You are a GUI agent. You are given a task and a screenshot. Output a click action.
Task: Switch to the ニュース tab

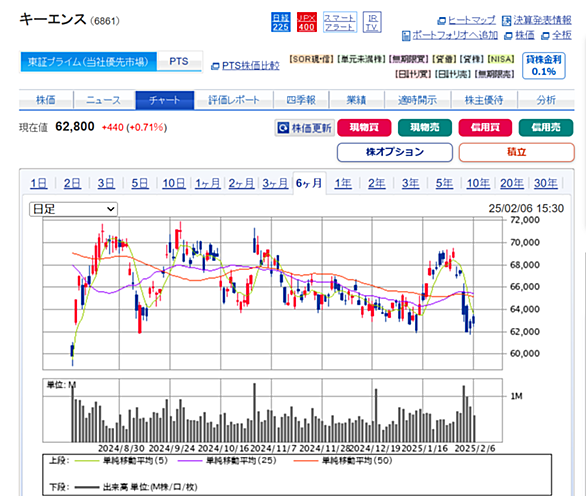(104, 100)
